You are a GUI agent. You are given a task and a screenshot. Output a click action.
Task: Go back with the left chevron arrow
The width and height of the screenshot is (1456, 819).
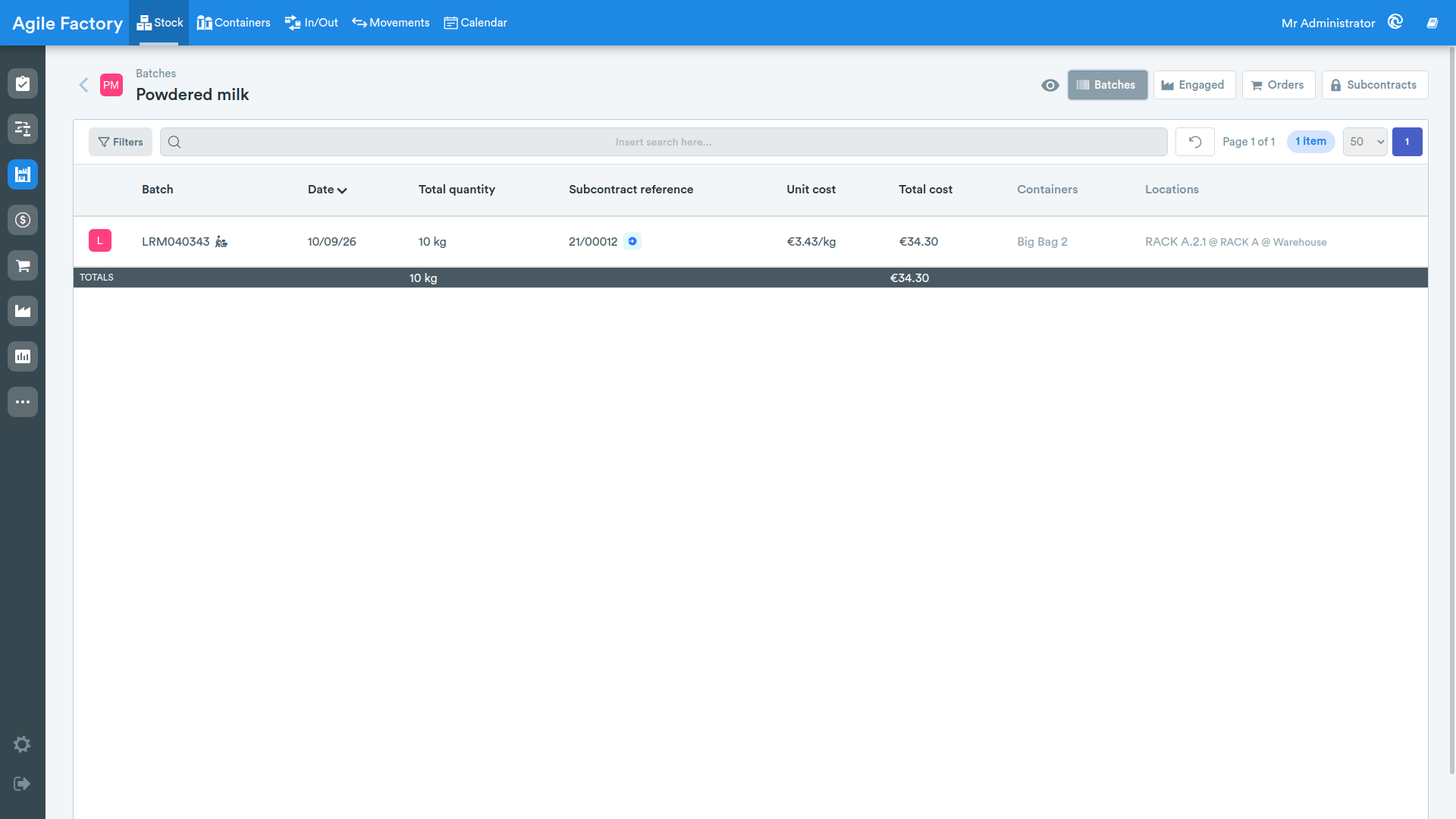pyautogui.click(x=84, y=85)
